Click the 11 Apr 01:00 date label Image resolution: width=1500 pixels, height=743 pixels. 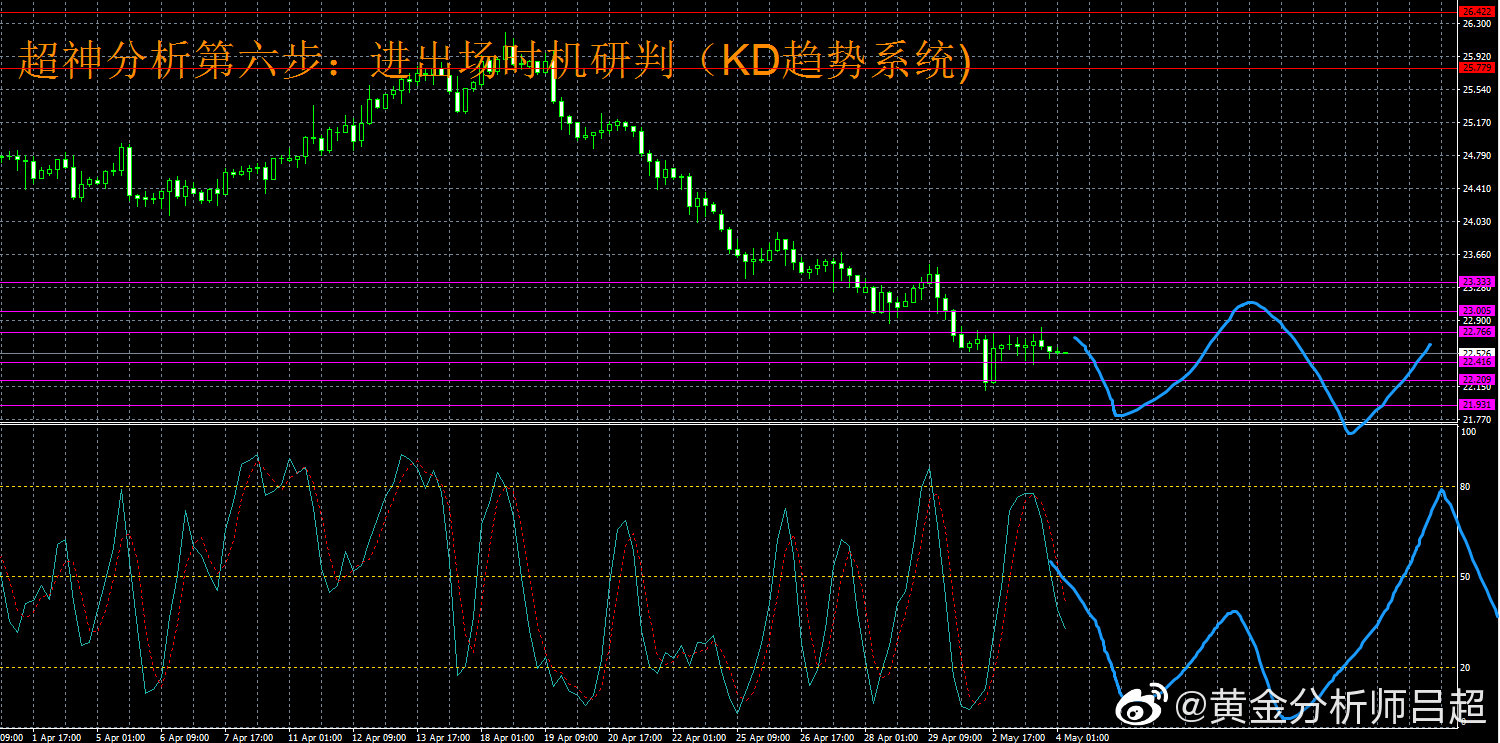(x=315, y=737)
